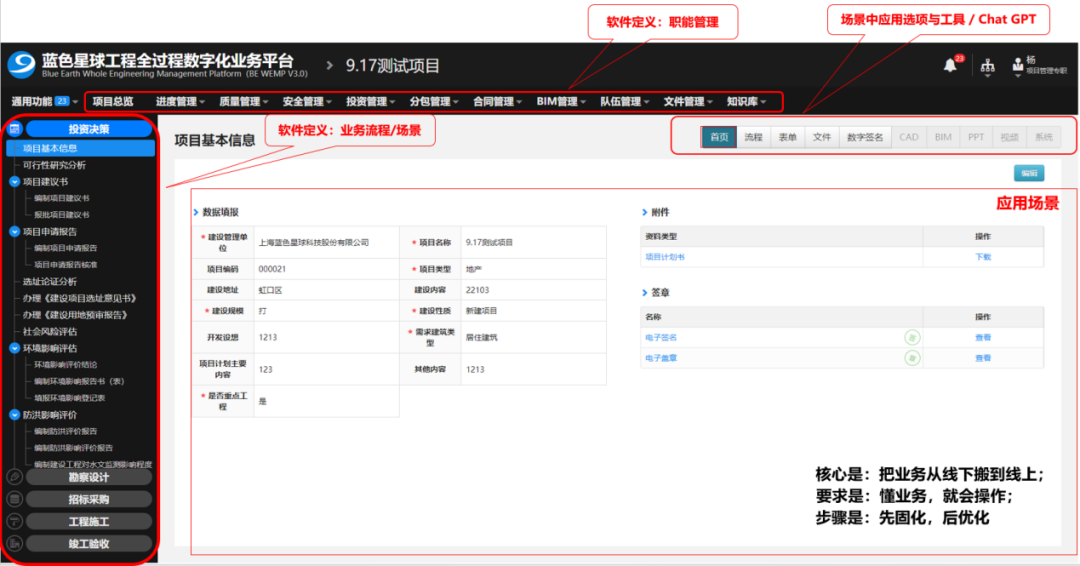Screen dimensions: 1080x566
Task: Switch to the 流程 tab
Action: pos(753,138)
